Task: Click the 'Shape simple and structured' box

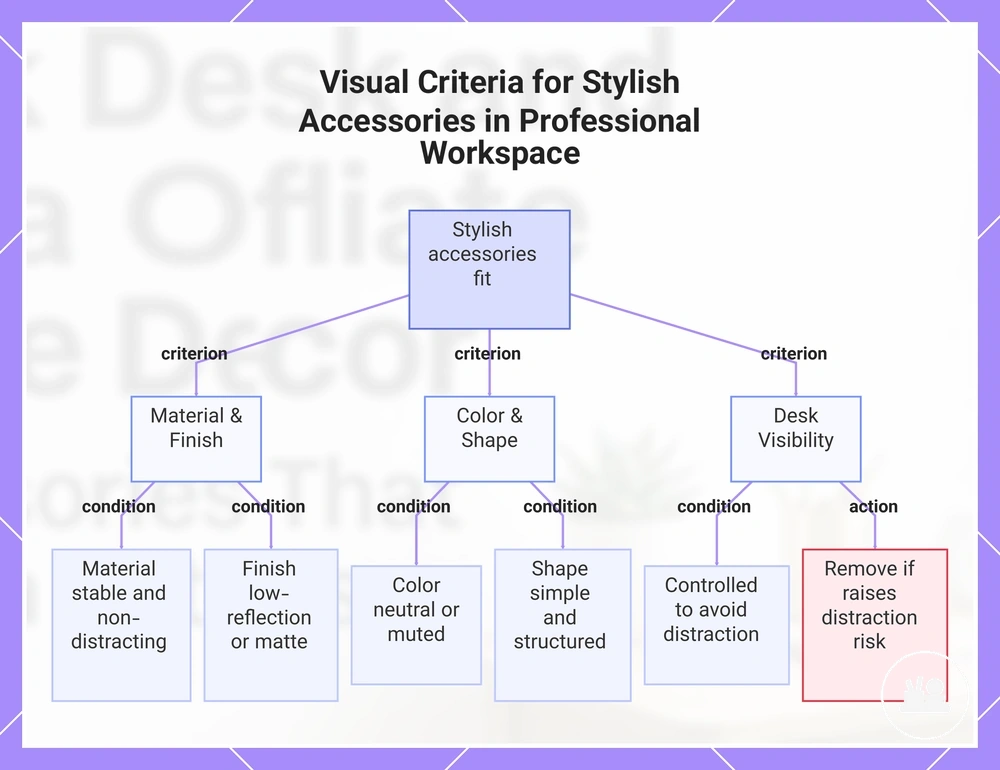Action: (x=562, y=625)
